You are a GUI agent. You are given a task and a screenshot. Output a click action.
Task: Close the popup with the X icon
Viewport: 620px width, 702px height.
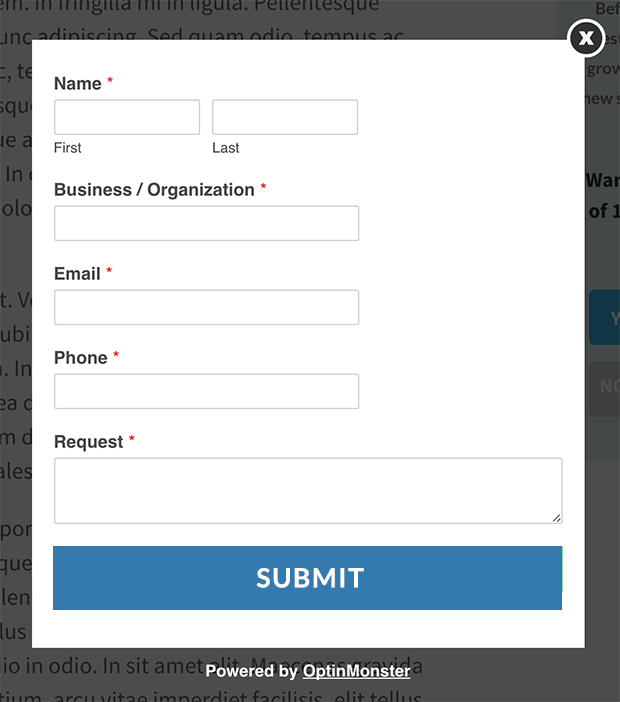tap(586, 39)
